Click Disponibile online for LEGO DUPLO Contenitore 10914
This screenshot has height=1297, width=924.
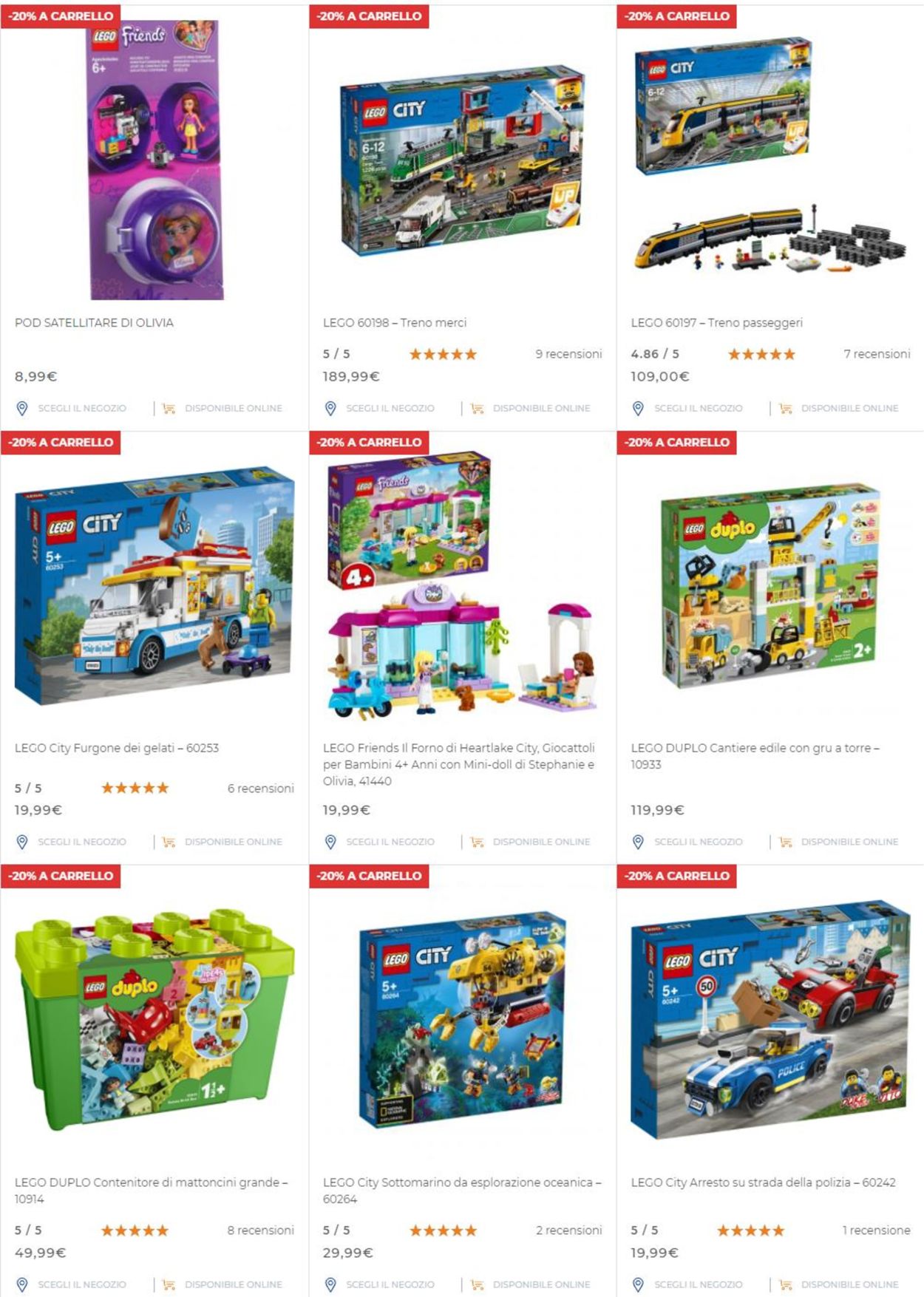click(x=234, y=1284)
